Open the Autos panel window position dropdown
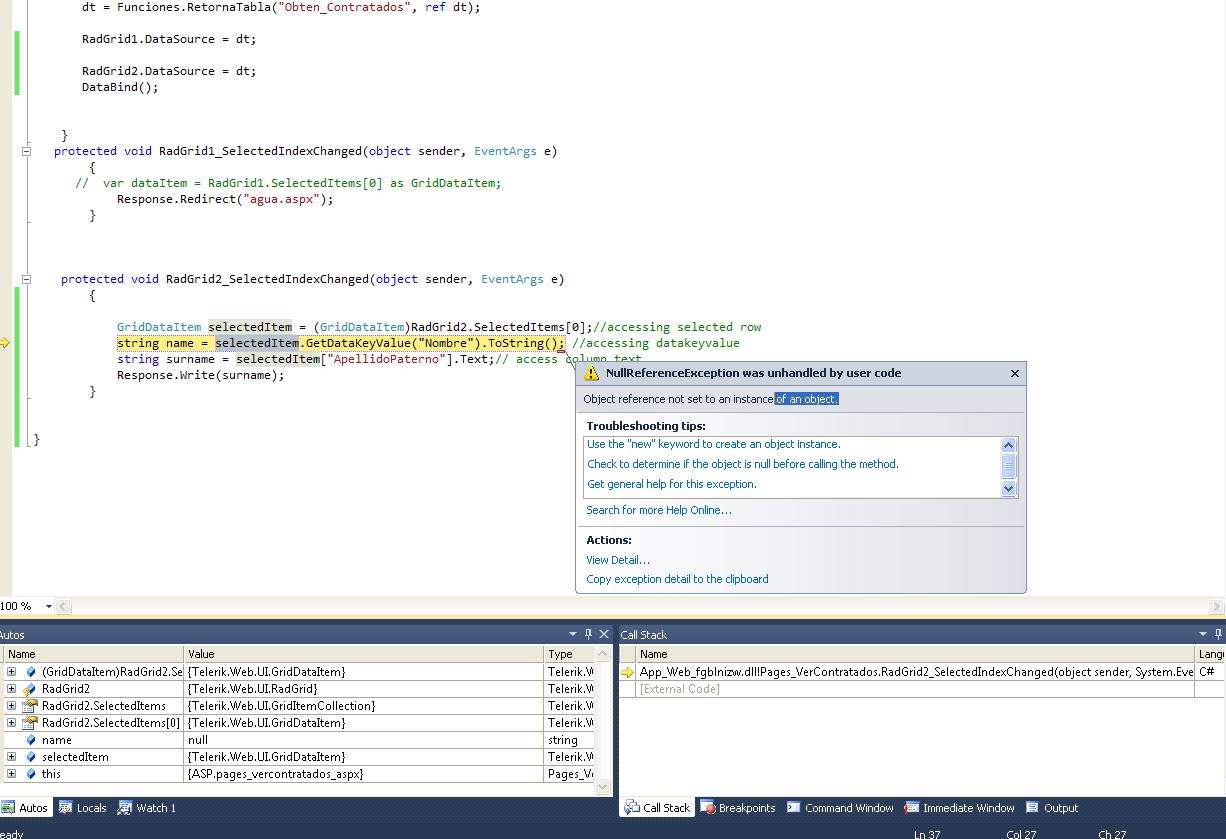This screenshot has width=1226, height=839. pos(573,634)
